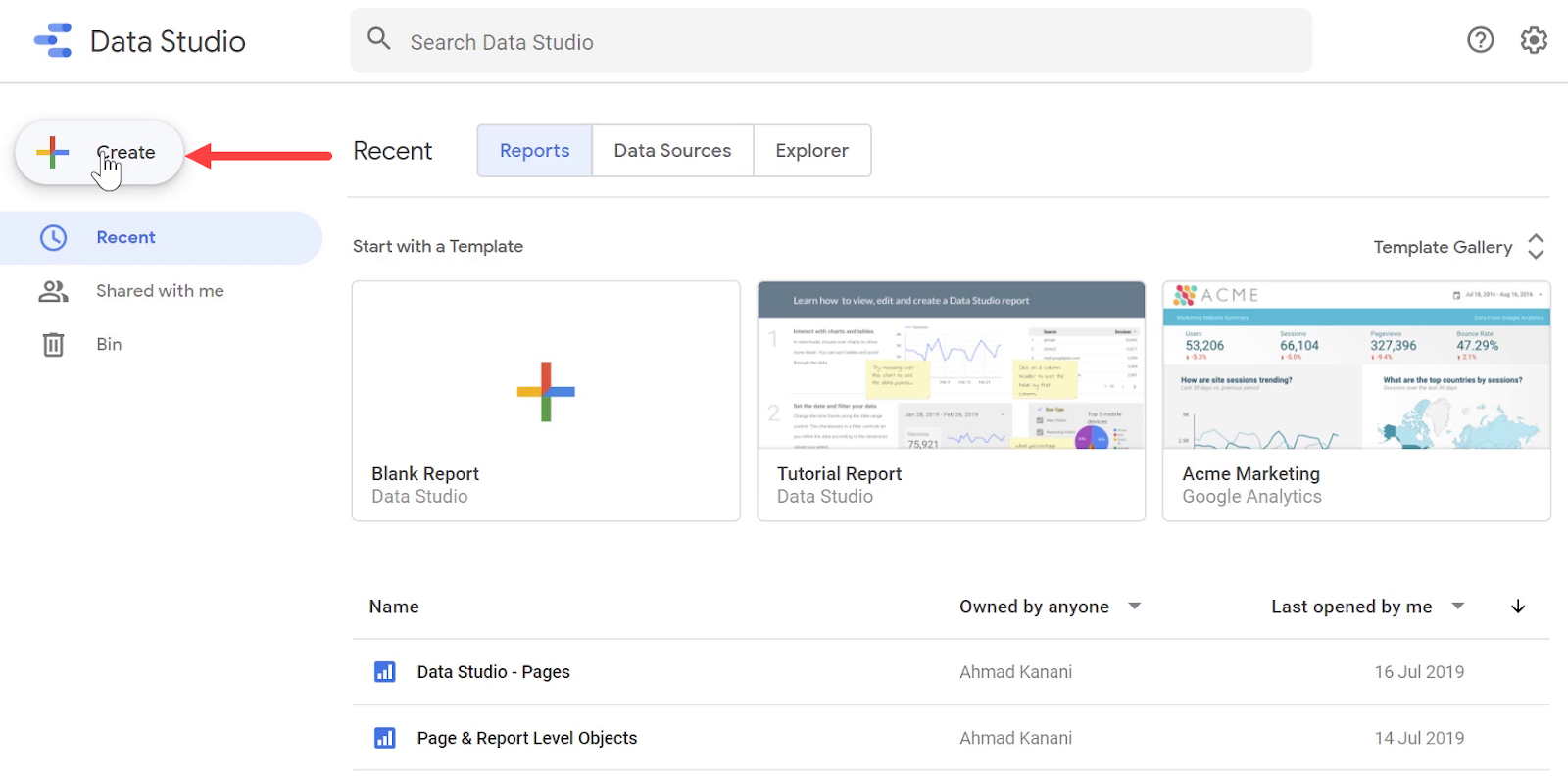Switch to the Reports tab

535,151
